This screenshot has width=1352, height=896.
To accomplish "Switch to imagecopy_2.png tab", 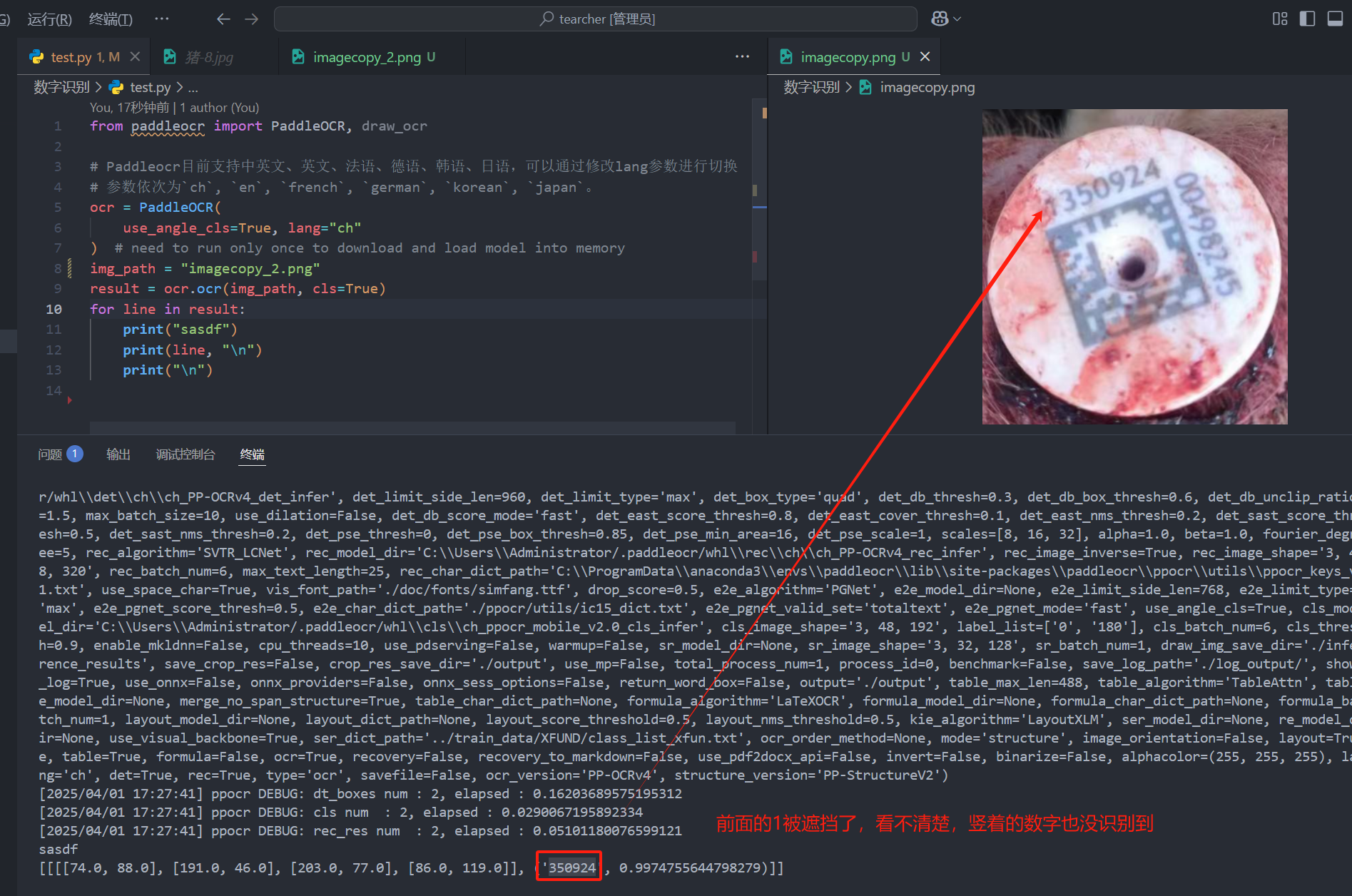I will (373, 57).
